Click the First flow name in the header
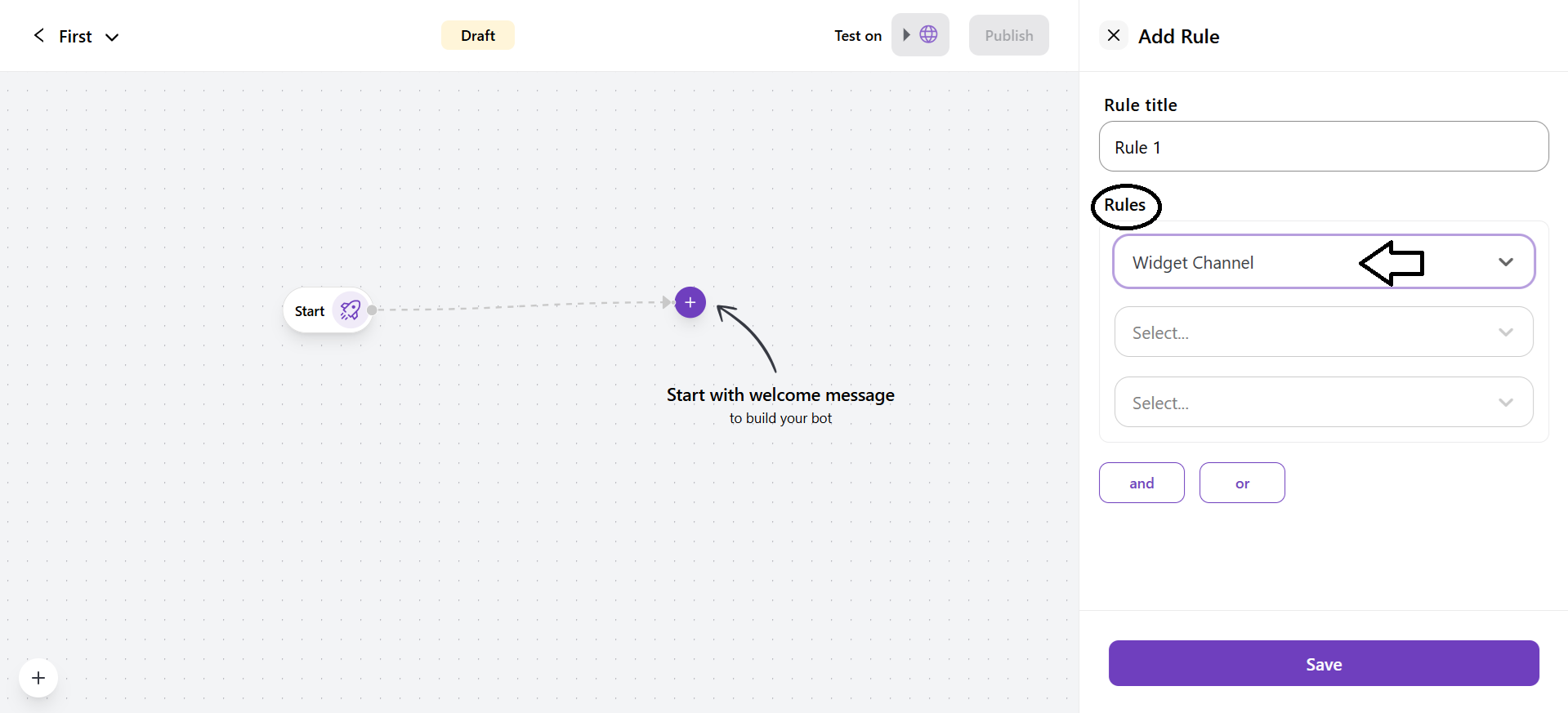1568x713 pixels. point(75,35)
